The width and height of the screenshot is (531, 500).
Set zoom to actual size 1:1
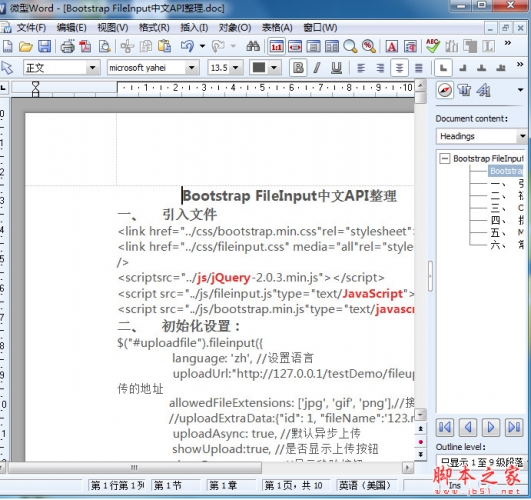[277, 46]
